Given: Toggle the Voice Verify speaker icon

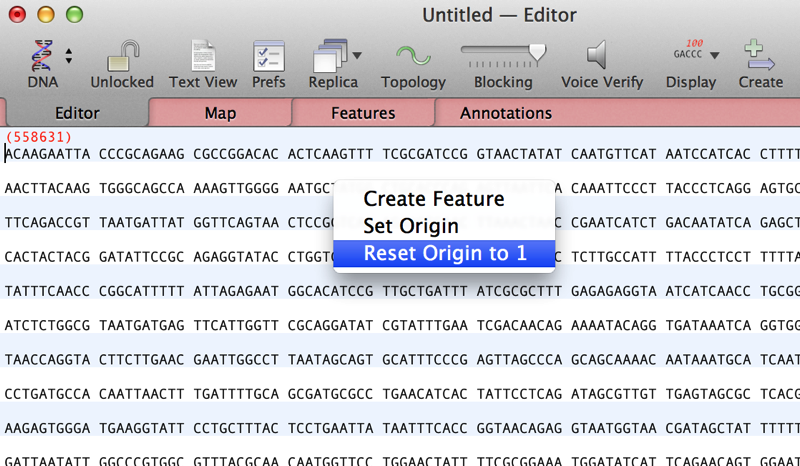Looking at the screenshot, I should [x=597, y=53].
